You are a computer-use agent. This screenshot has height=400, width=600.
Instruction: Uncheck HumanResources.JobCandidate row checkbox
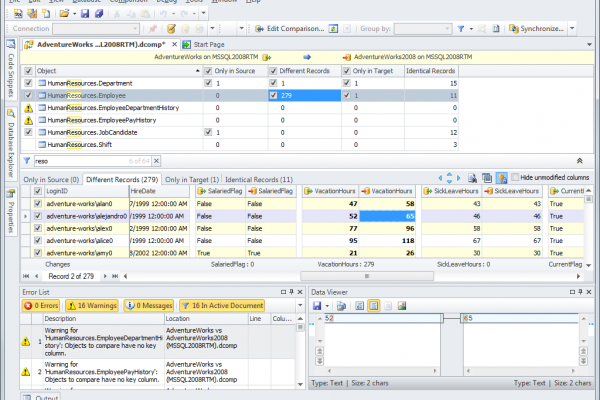(x=28, y=132)
